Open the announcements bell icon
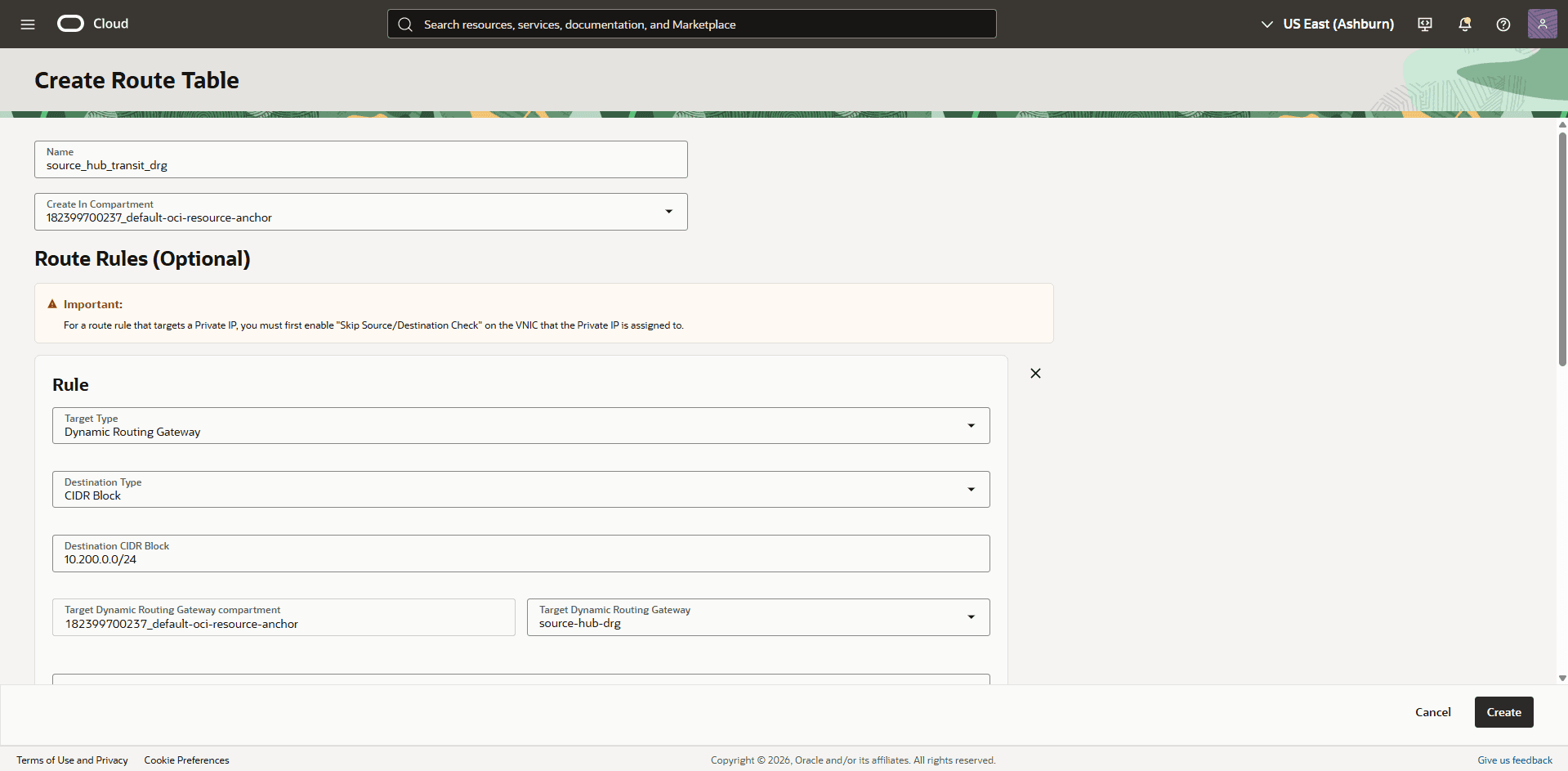1568x771 pixels. pyautogui.click(x=1465, y=25)
